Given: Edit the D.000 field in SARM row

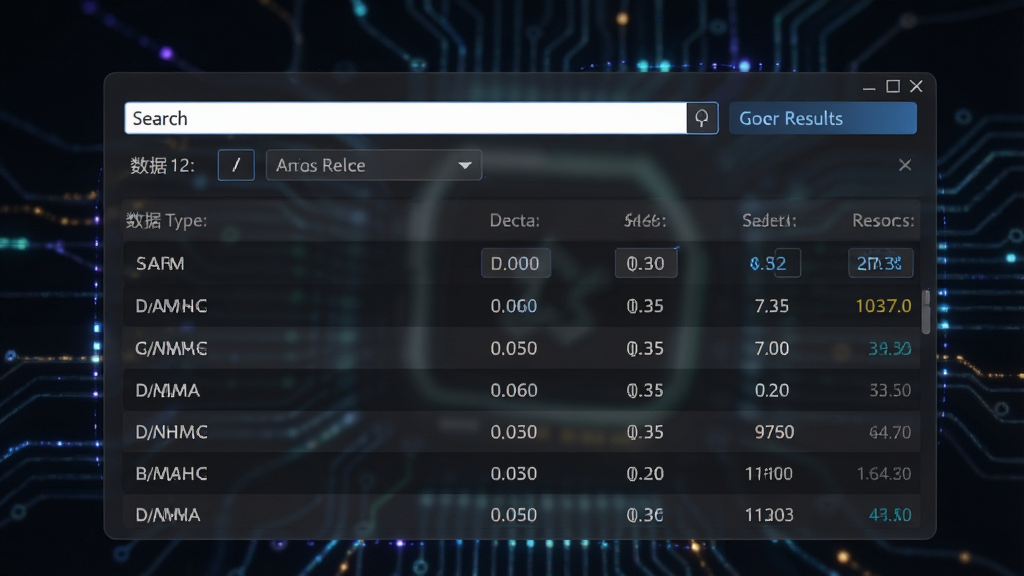Looking at the screenshot, I should 515,263.
